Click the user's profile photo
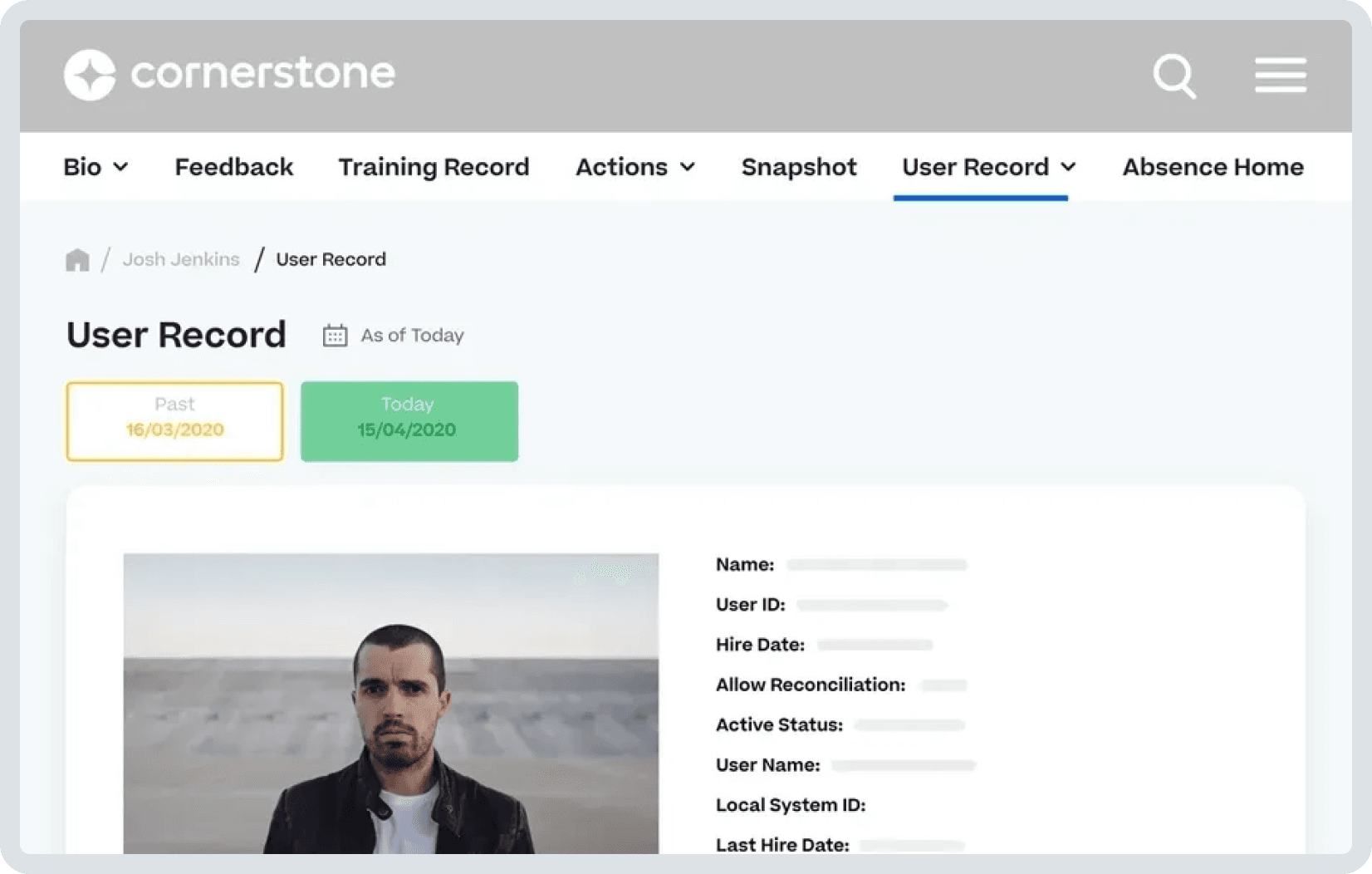Viewport: 1372px width, 874px height. 390,703
